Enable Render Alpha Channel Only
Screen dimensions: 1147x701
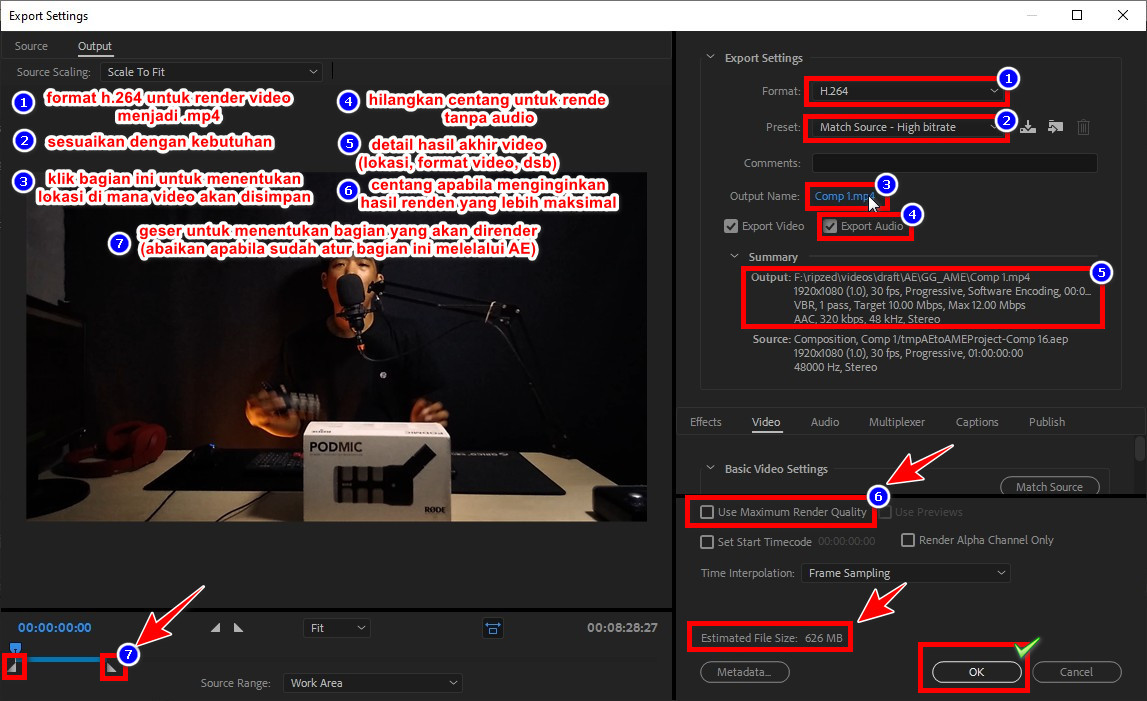point(908,540)
